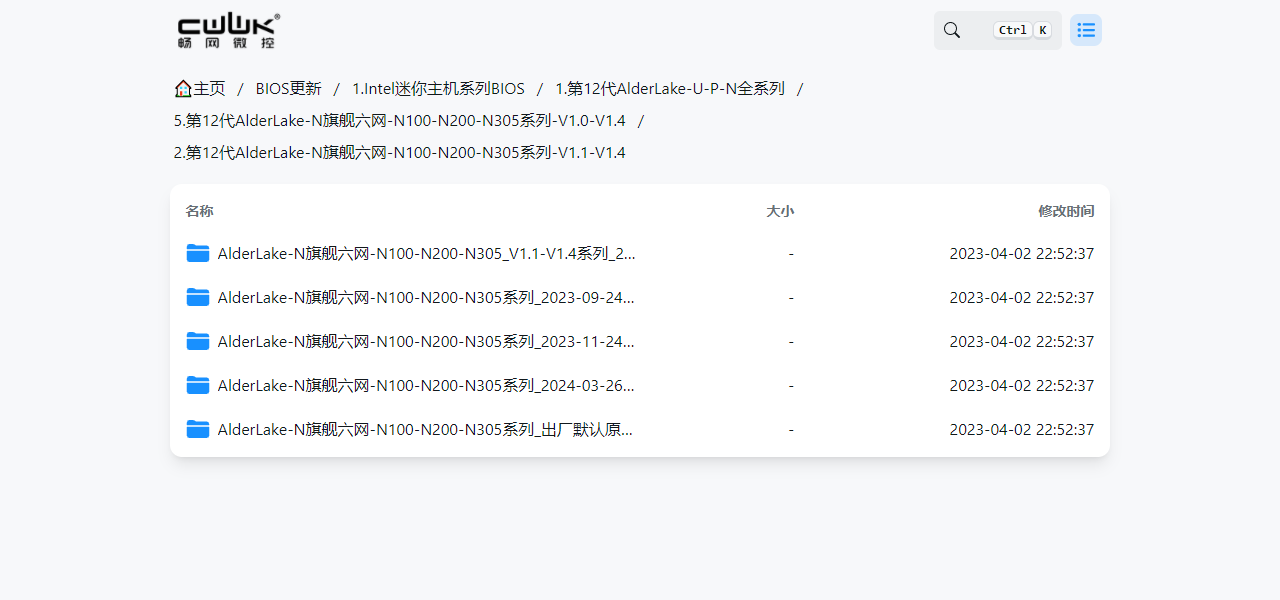Open folder N305系列_出厂默认原...
The image size is (1280, 600).
tap(426, 429)
